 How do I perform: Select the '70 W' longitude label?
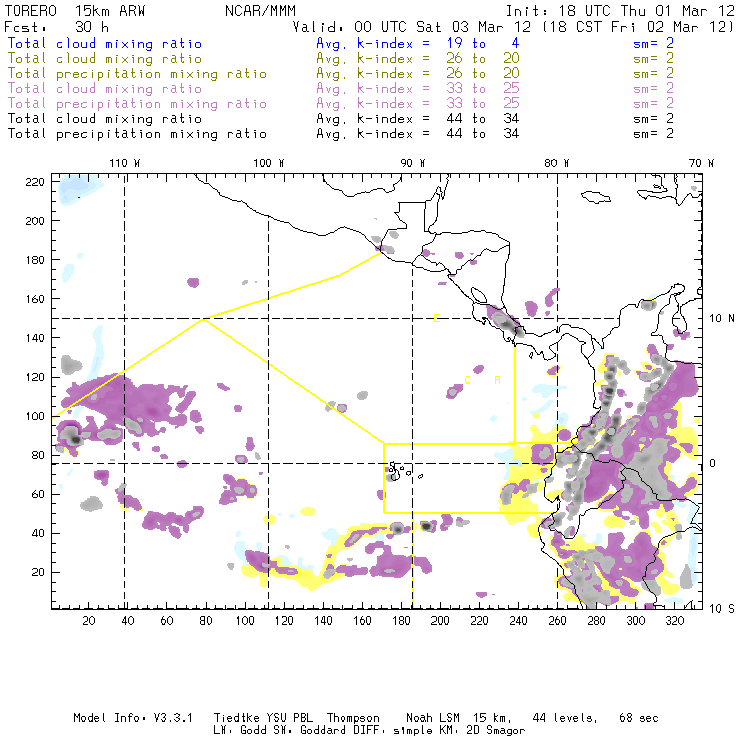(701, 163)
